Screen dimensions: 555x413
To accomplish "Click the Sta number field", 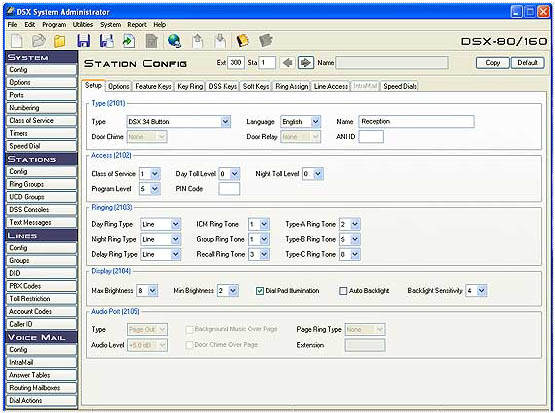I will tap(267, 63).
